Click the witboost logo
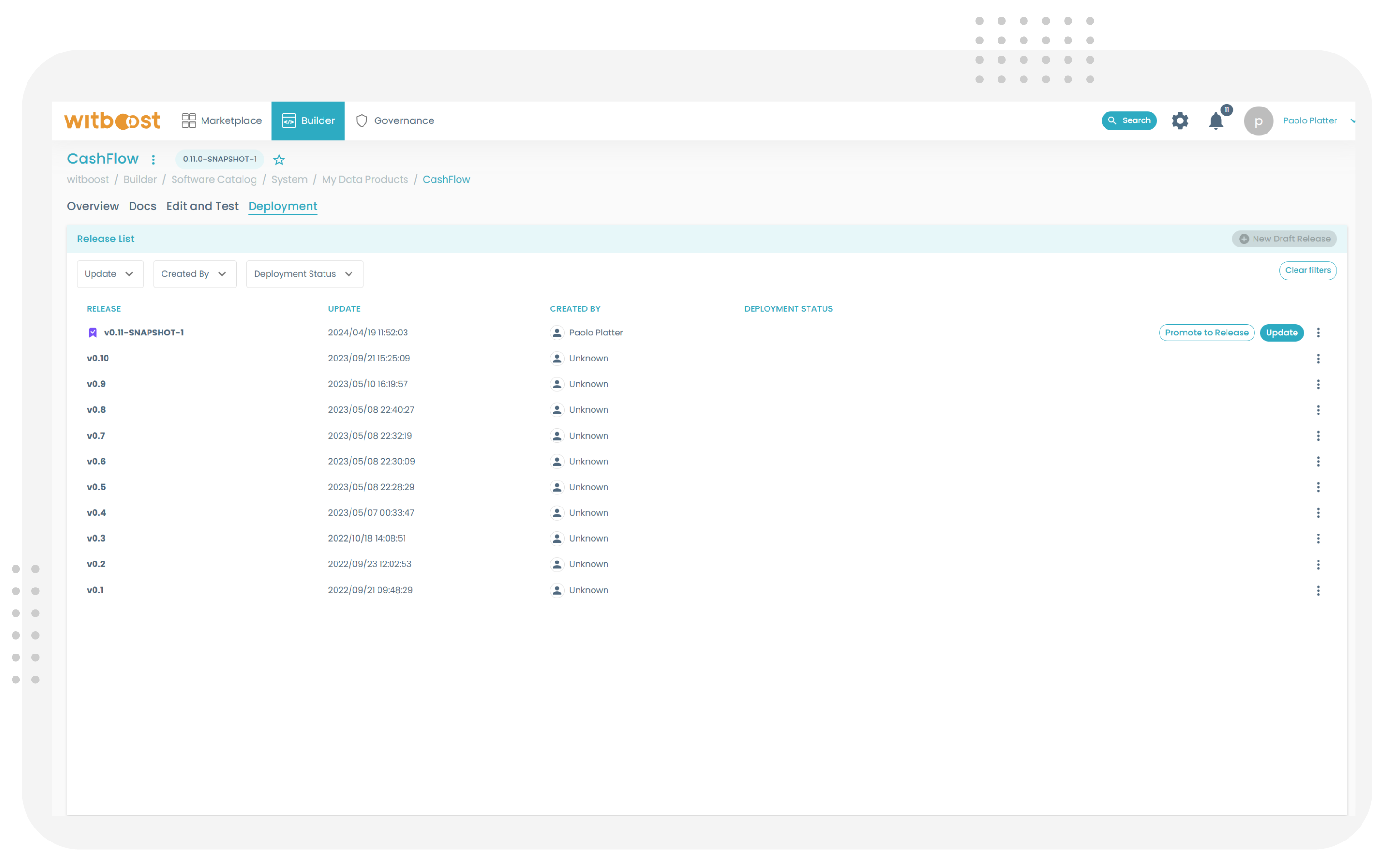This screenshot has width=1389, height=868. pyautogui.click(x=111, y=120)
